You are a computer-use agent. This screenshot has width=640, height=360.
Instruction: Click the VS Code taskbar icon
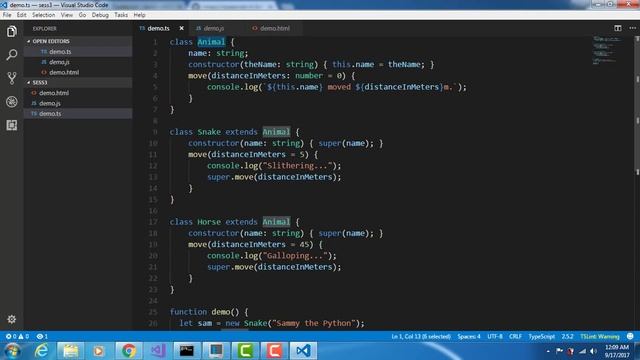(303, 351)
